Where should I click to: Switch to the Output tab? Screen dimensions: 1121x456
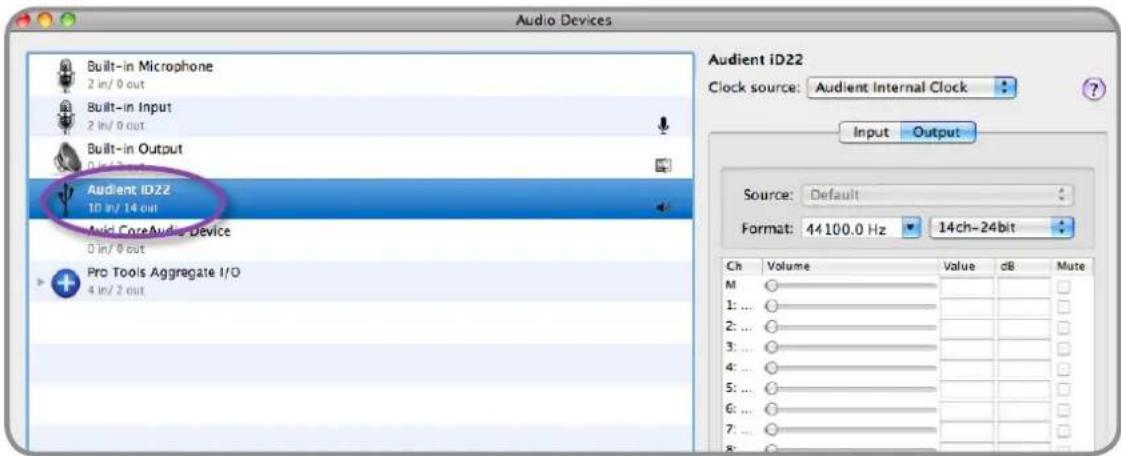(x=937, y=132)
